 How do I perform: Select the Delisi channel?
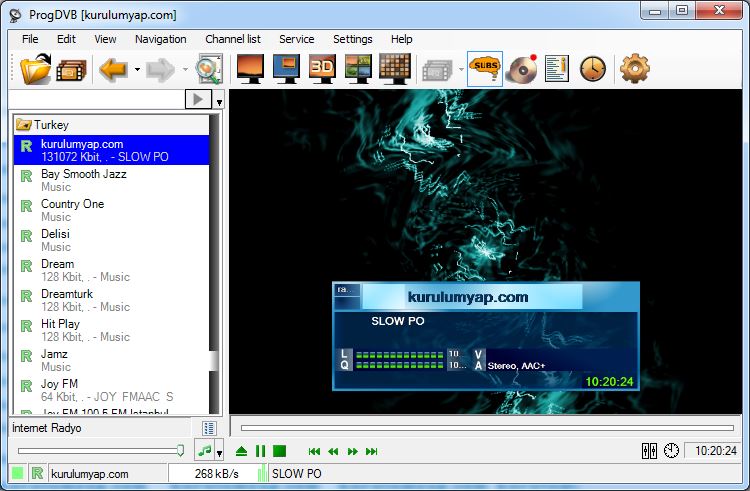(111, 240)
